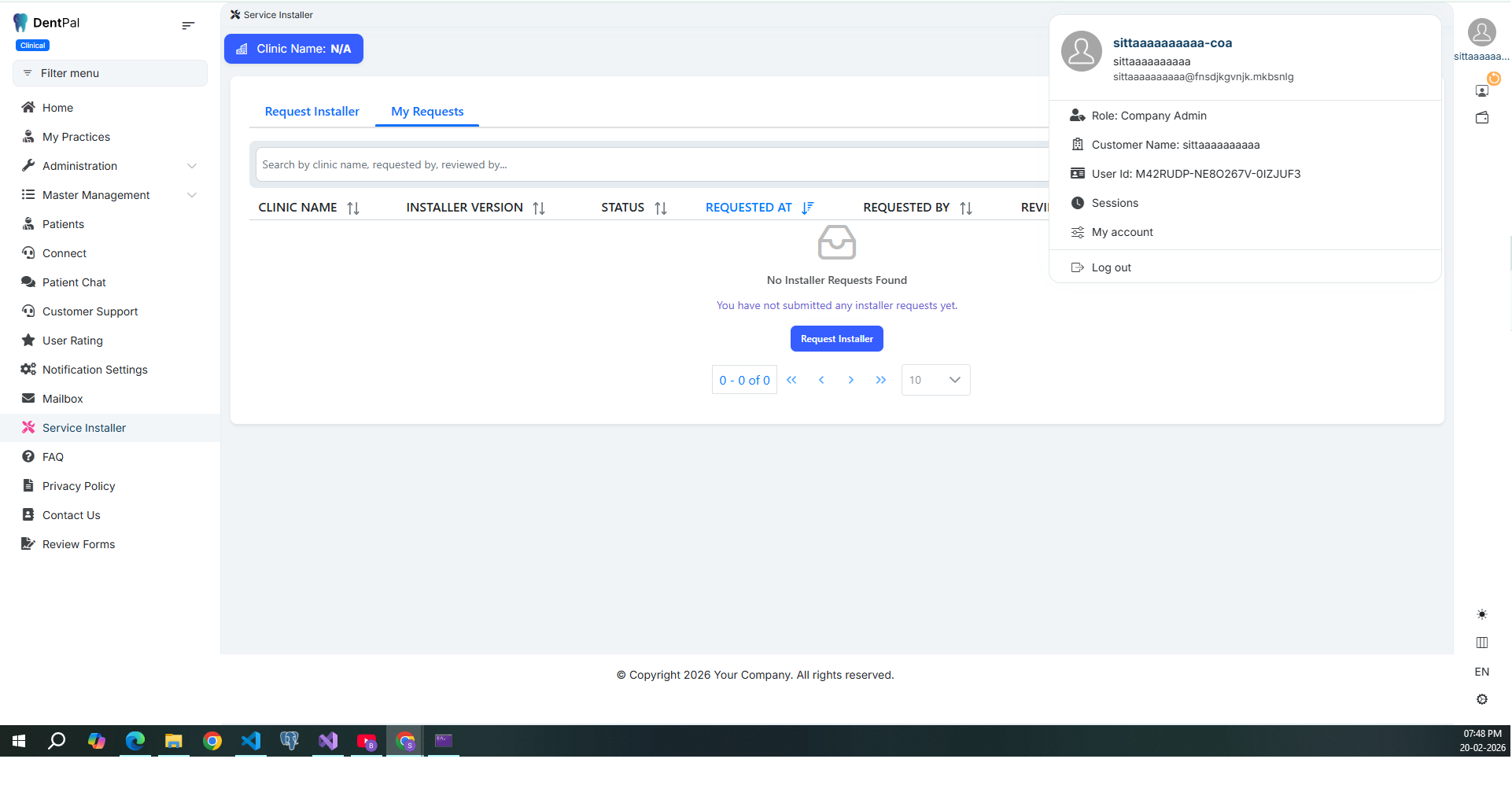
Task: Click the person-screen icon with orange badge
Action: point(1482,90)
